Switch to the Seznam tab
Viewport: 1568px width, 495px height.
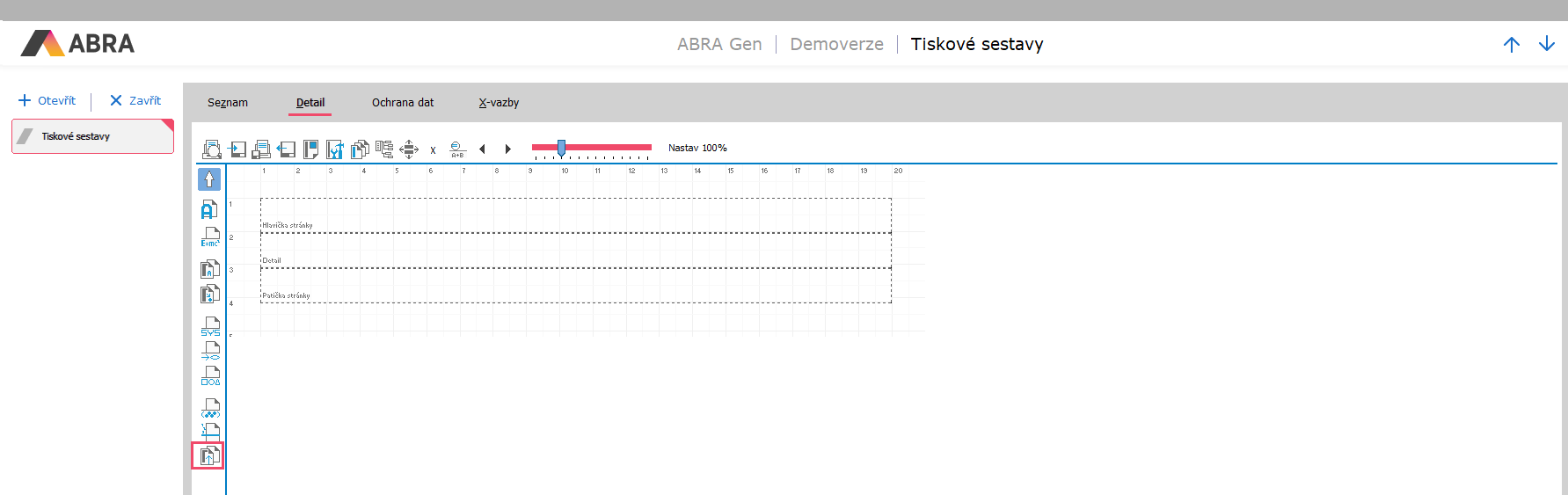pyautogui.click(x=228, y=103)
